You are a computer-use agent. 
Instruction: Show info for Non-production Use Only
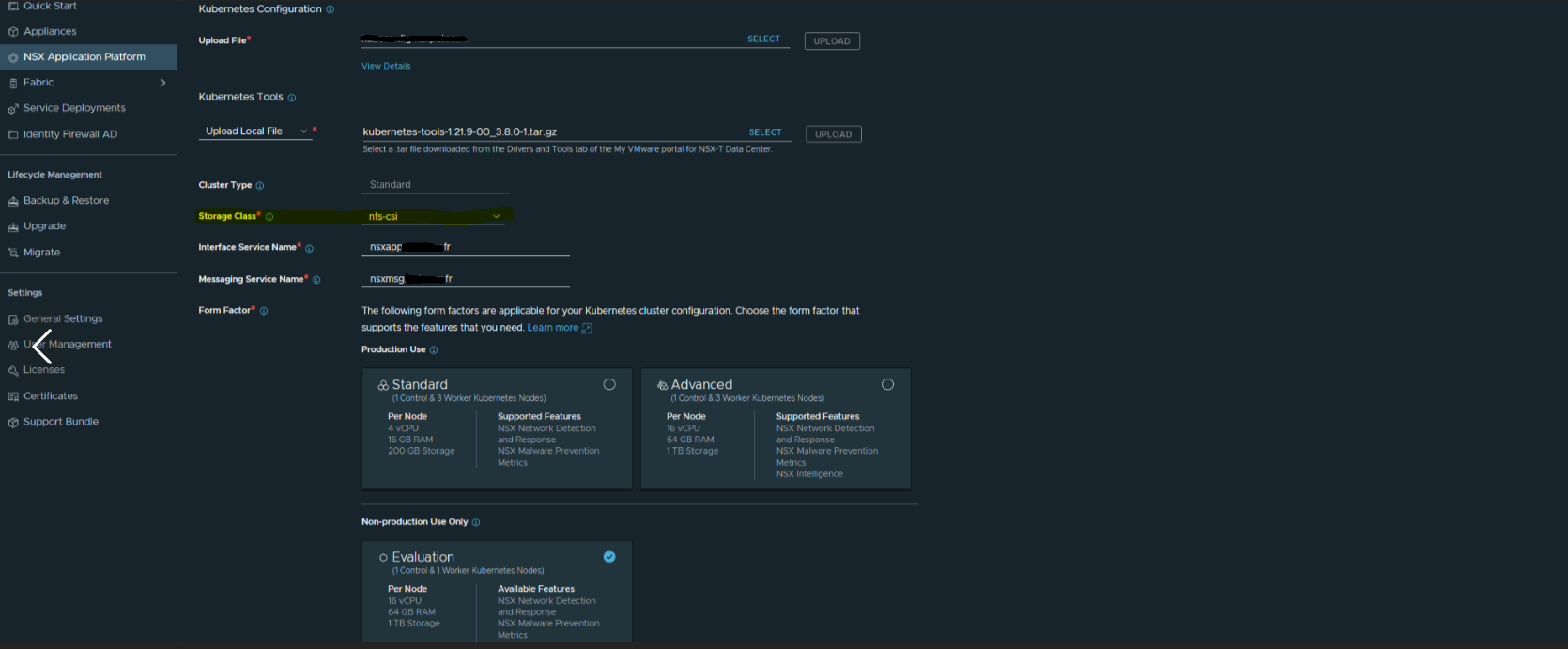tap(476, 522)
